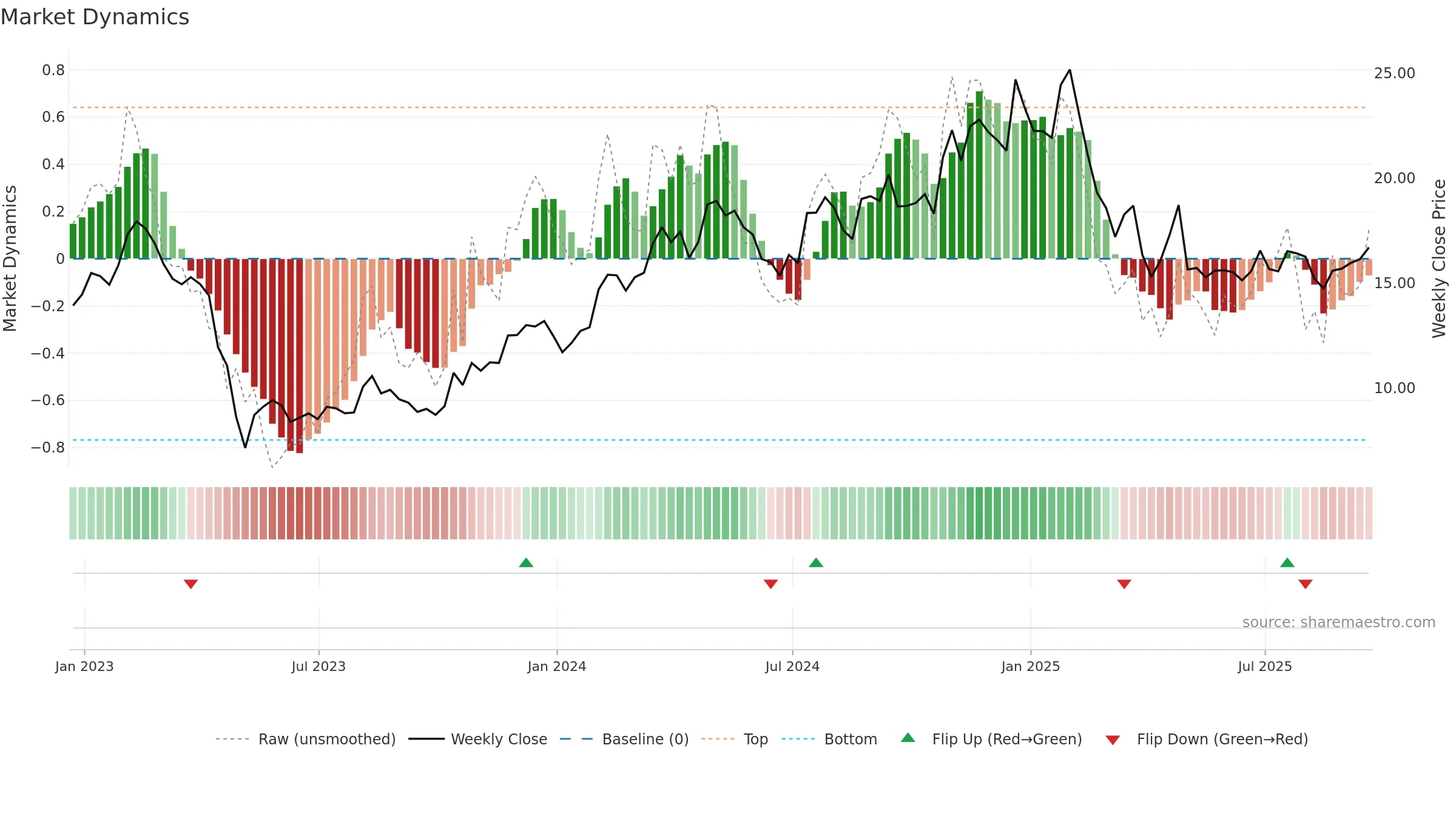Click the Jan 2025 axis label
The image size is (1456, 819).
[1031, 666]
